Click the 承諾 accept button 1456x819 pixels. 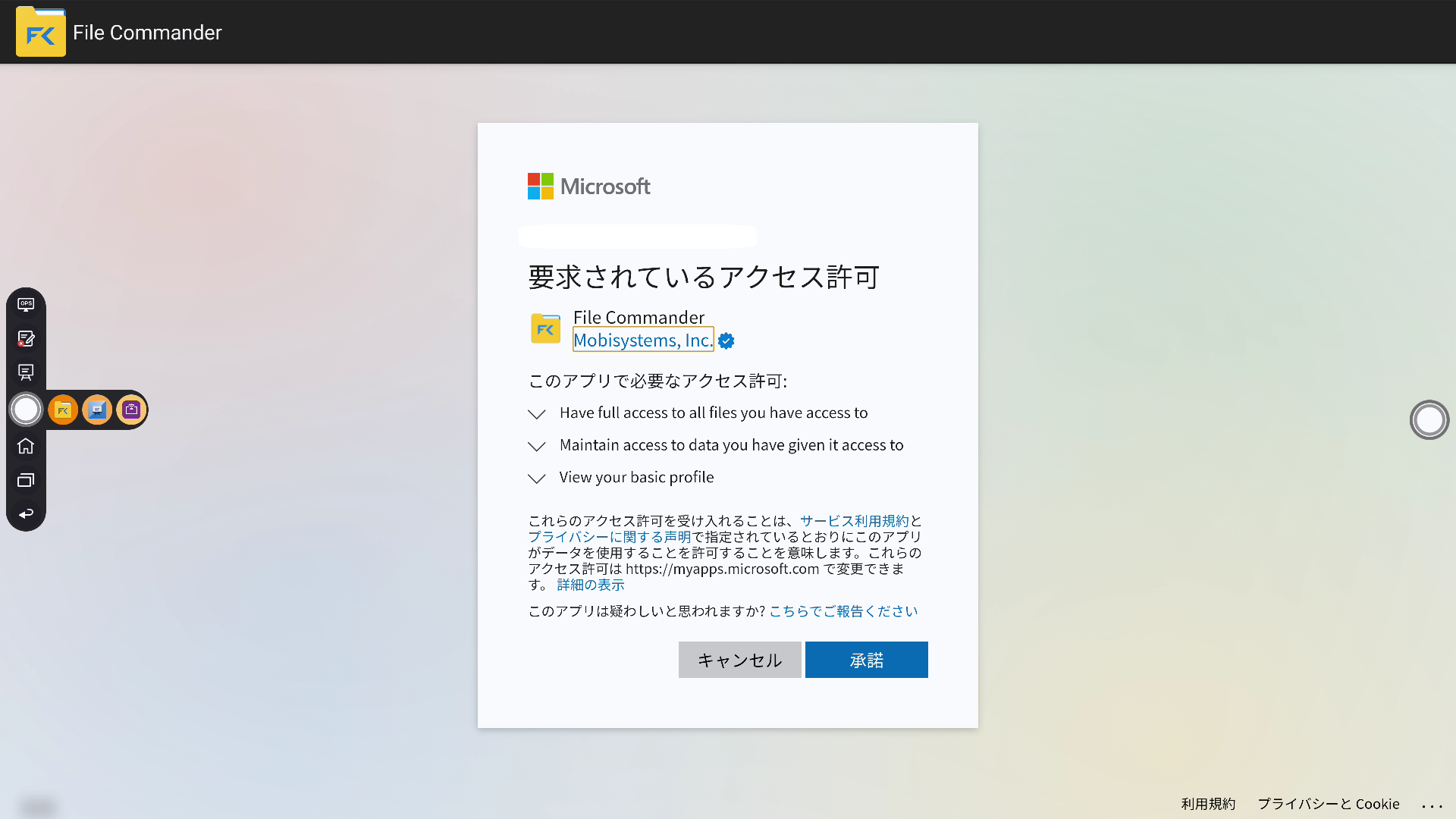(867, 660)
